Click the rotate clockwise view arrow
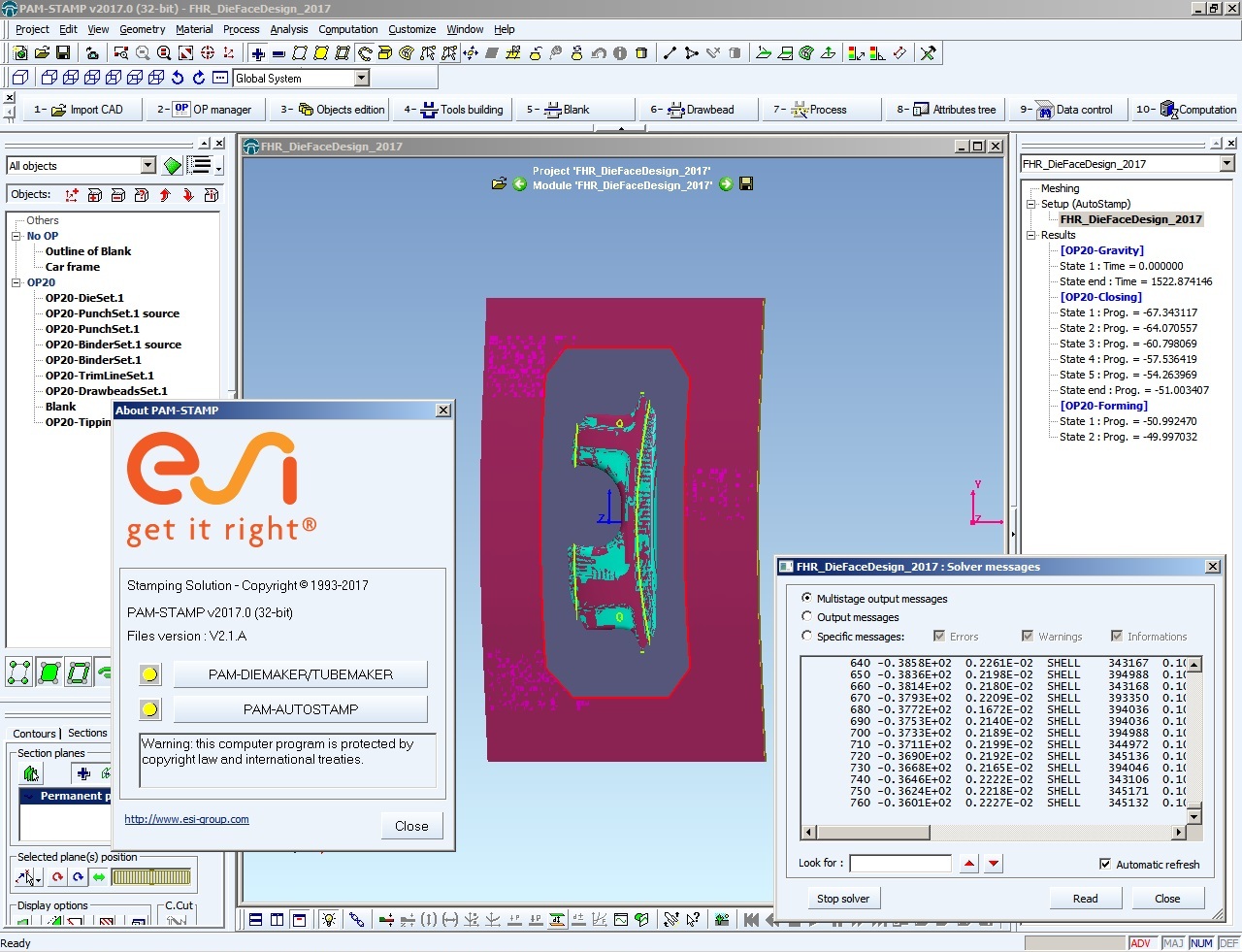The width and height of the screenshot is (1242, 952). click(x=199, y=78)
